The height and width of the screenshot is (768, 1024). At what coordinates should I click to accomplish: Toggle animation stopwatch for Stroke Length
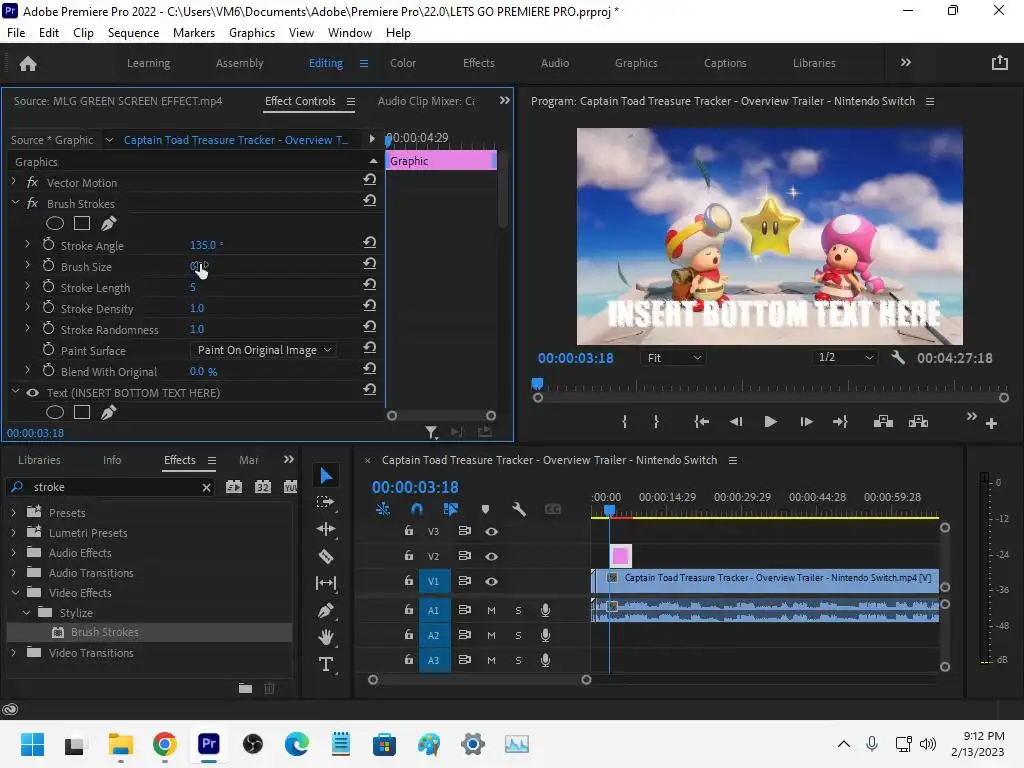[x=48, y=287]
